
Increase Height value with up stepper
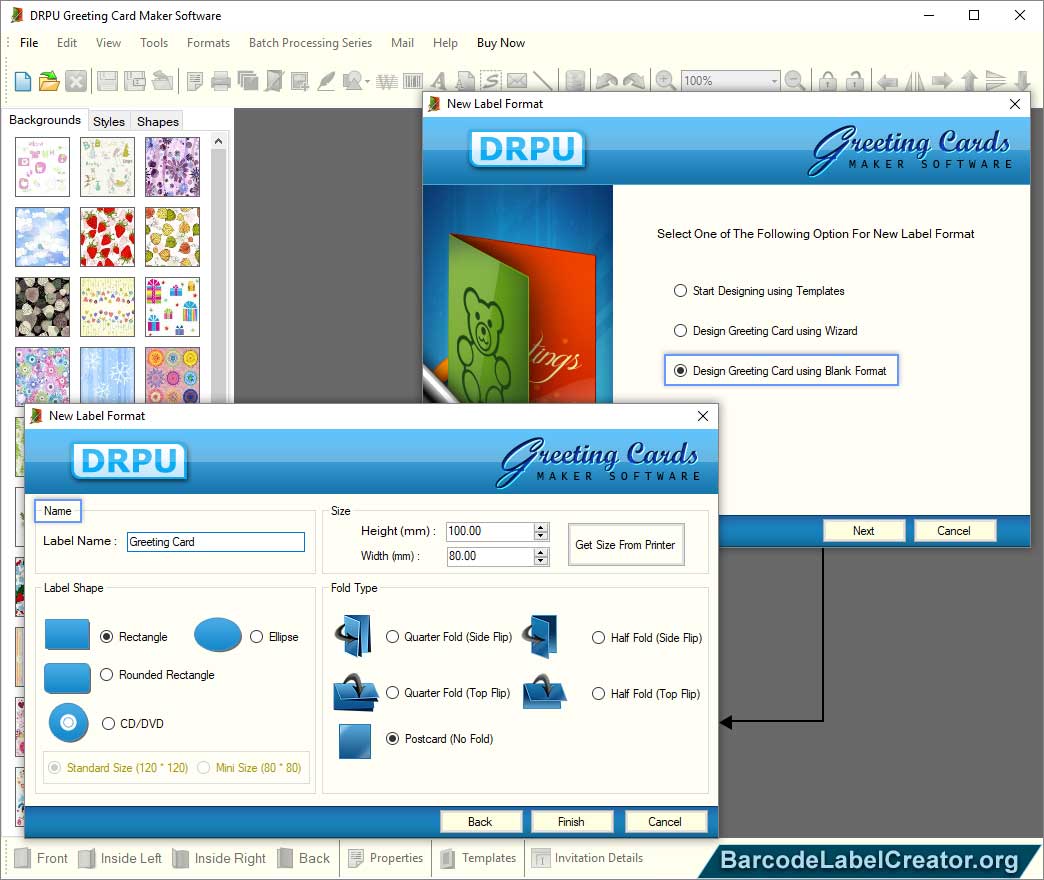pyautogui.click(x=541, y=527)
